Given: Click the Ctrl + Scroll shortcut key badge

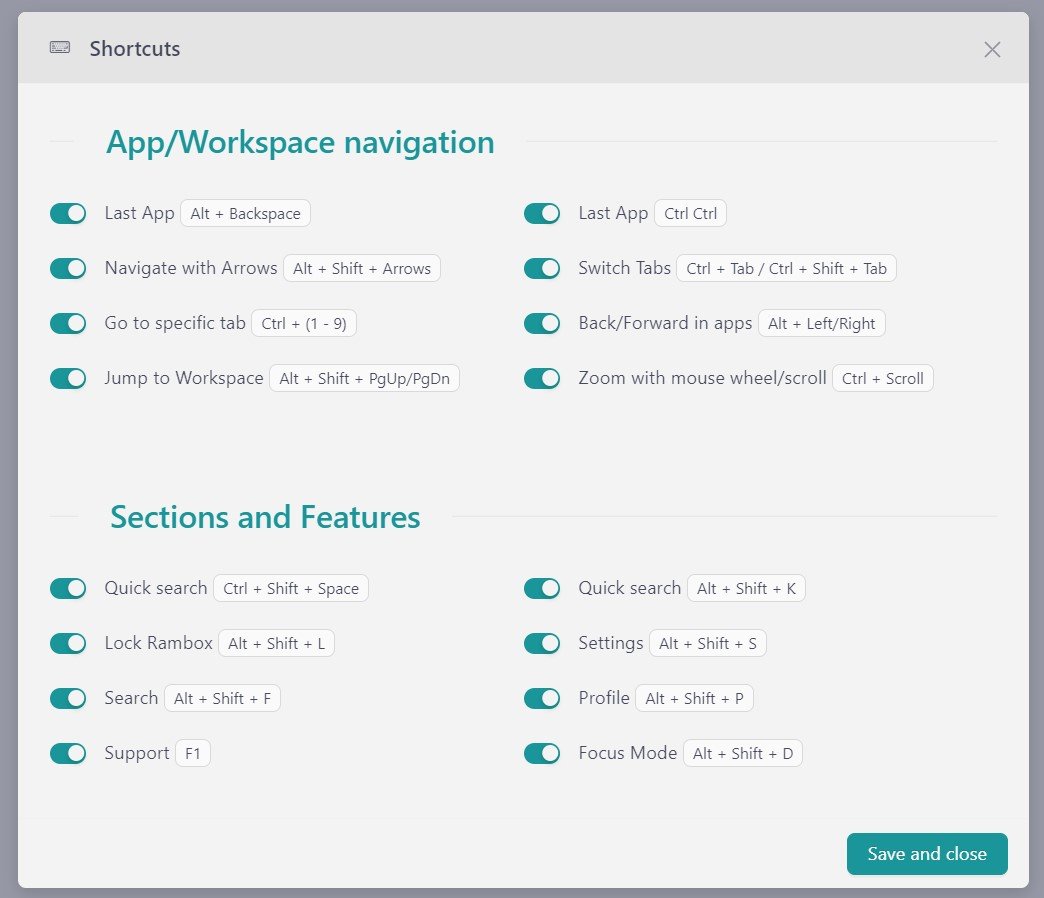Looking at the screenshot, I should (882, 378).
